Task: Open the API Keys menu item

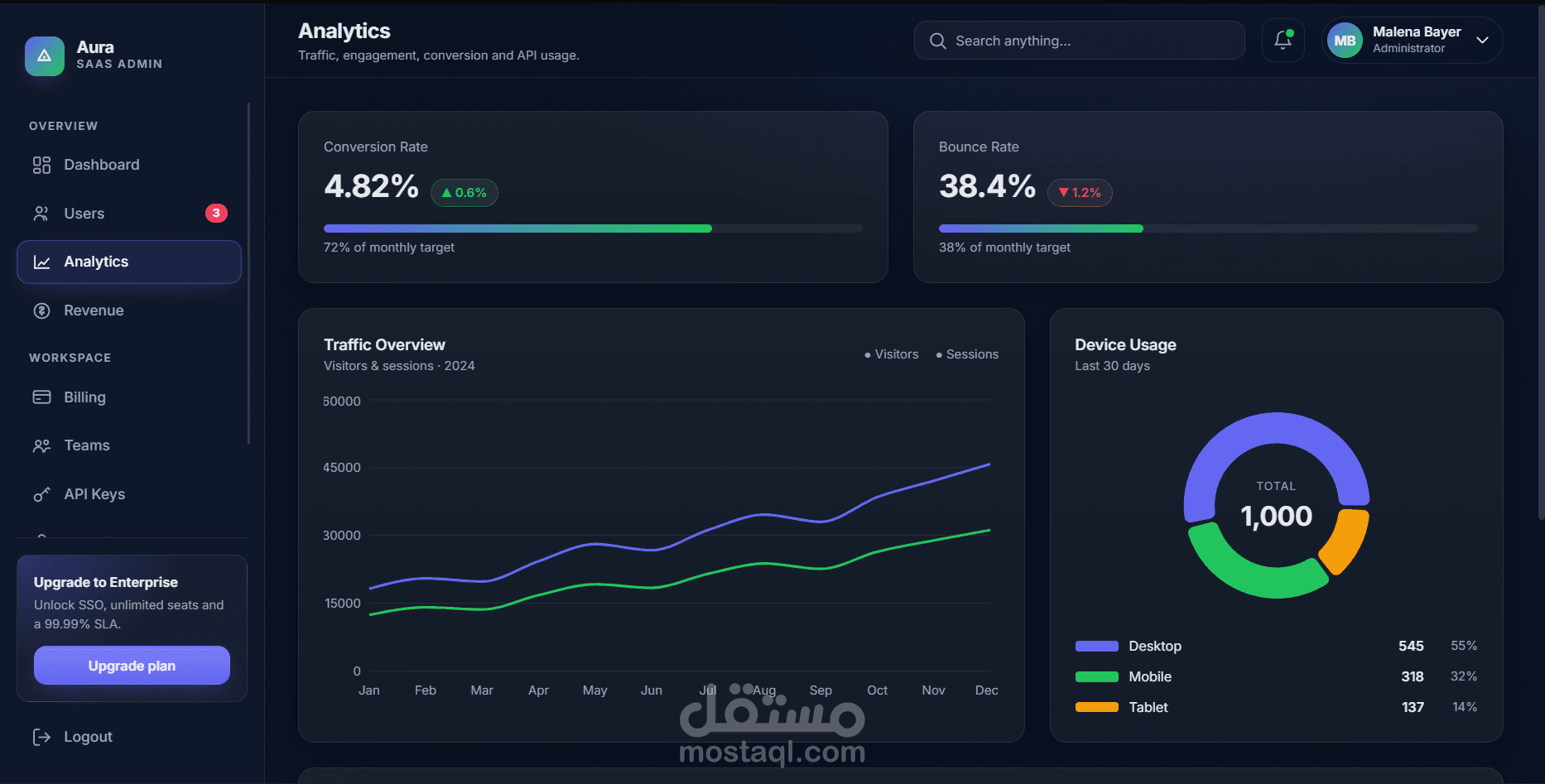Action: pyautogui.click(x=129, y=494)
